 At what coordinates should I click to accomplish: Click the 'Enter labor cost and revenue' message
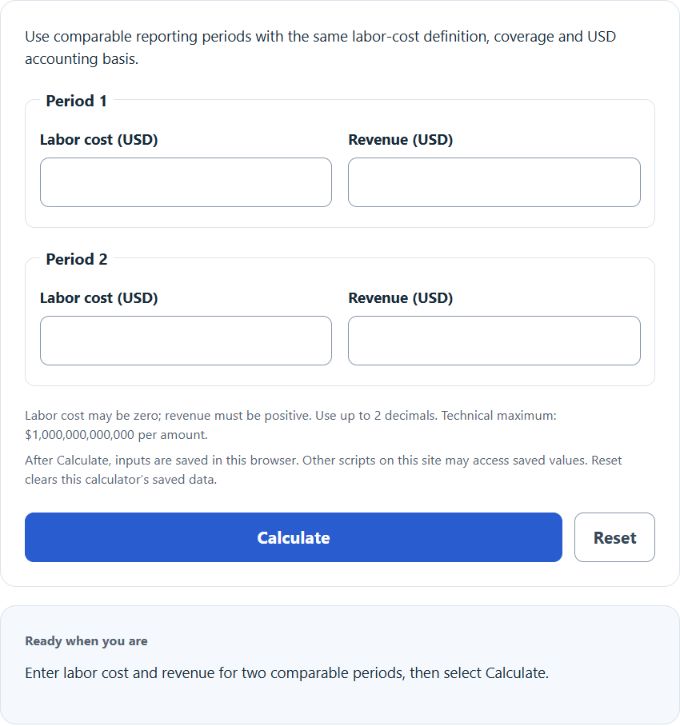(x=287, y=673)
